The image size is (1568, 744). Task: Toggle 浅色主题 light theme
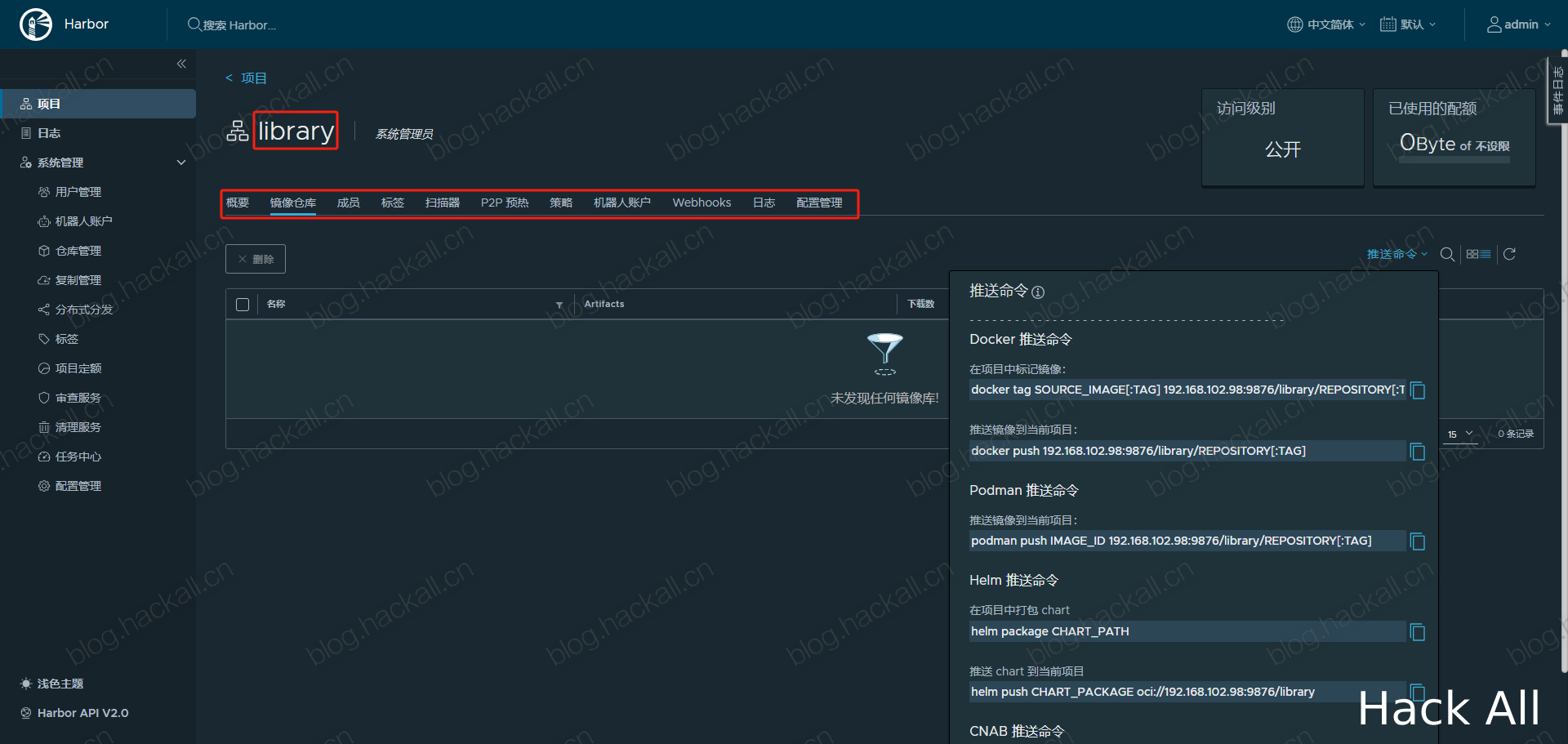coord(51,684)
